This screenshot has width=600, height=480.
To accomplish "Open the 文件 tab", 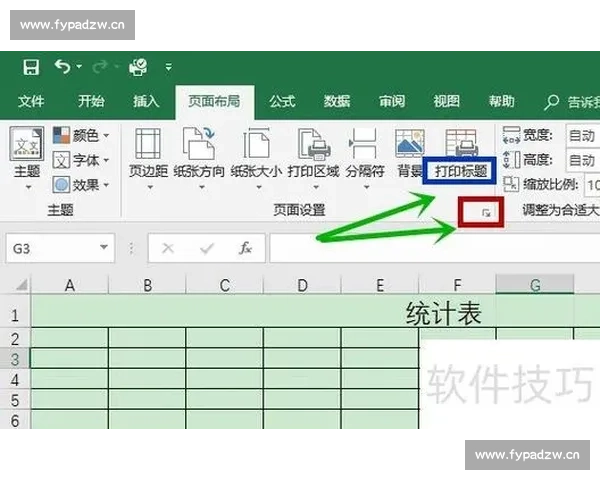I will click(31, 101).
